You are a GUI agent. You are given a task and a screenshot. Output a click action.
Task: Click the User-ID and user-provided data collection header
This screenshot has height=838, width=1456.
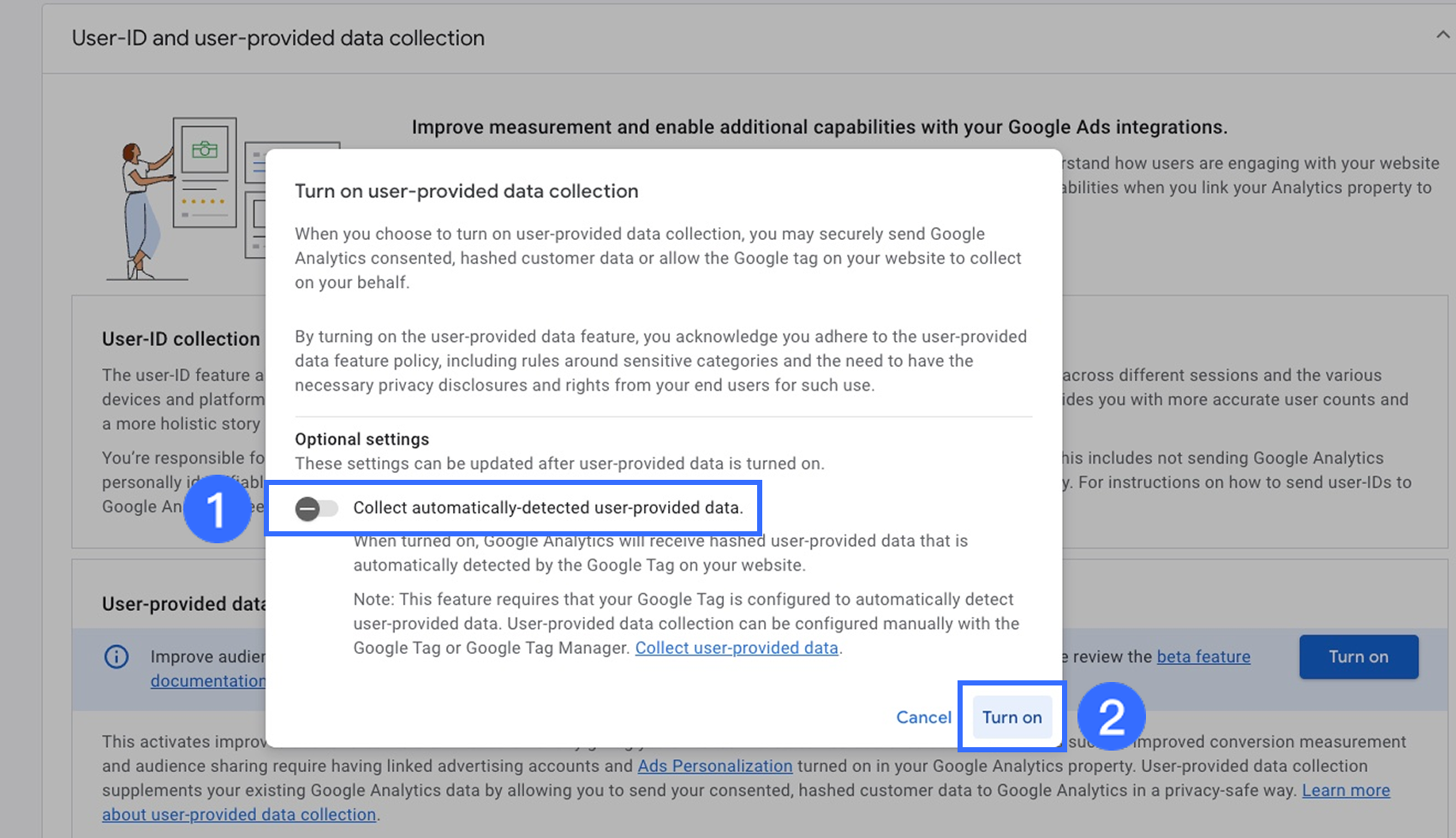[x=278, y=39]
